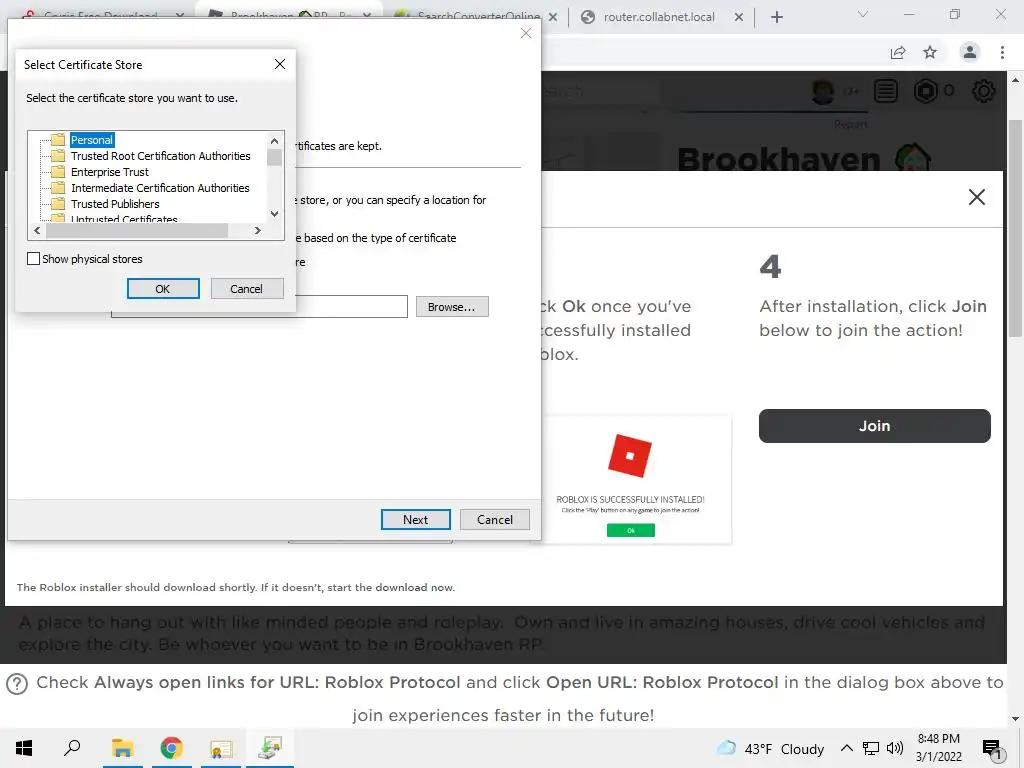
Task: Open Chrome three-dot menu
Action: pos(1002,52)
